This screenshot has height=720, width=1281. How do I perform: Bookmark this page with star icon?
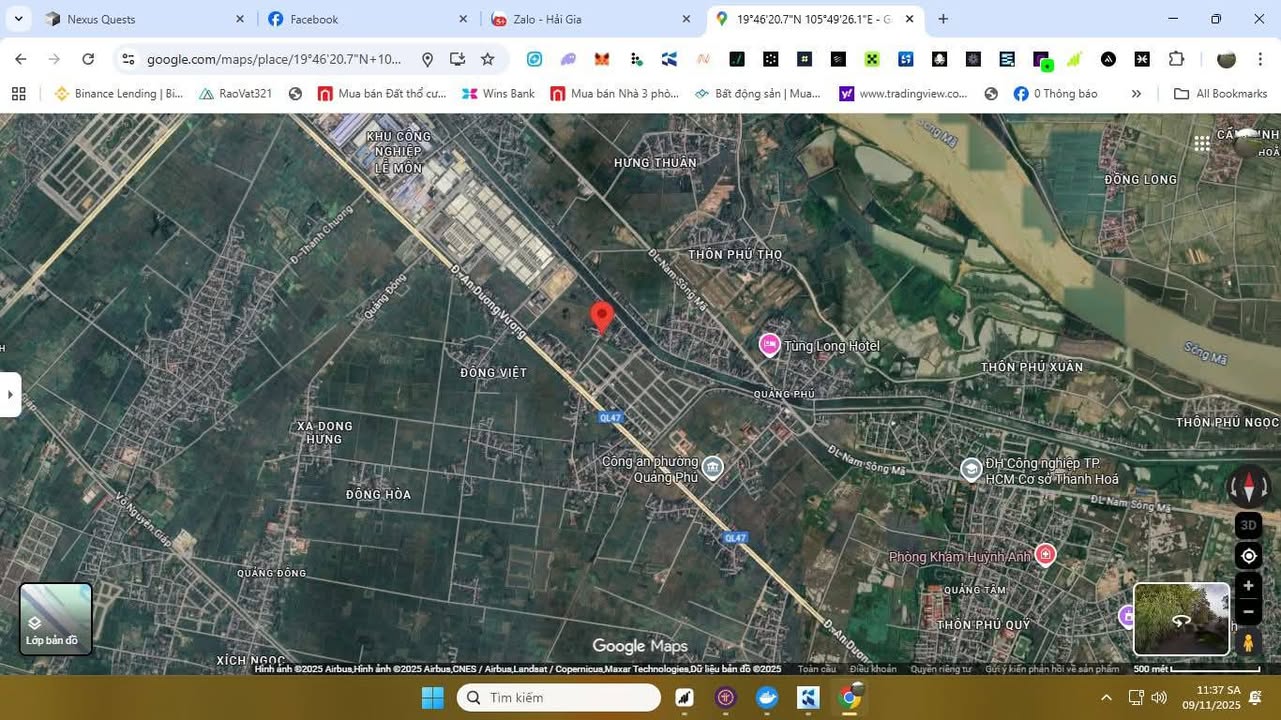(488, 59)
